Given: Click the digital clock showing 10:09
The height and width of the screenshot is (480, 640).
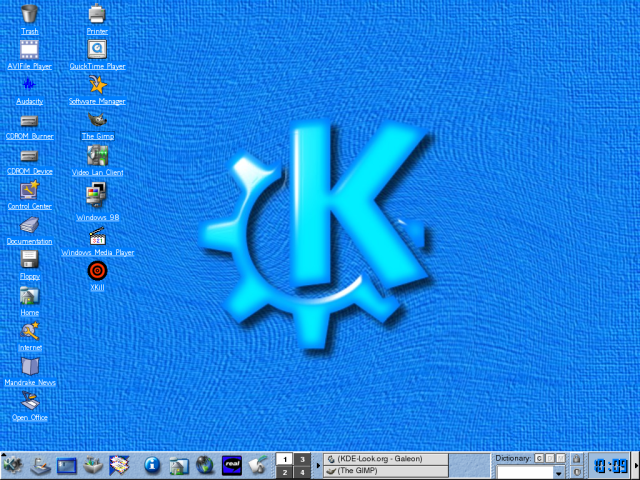Looking at the screenshot, I should 610,466.
